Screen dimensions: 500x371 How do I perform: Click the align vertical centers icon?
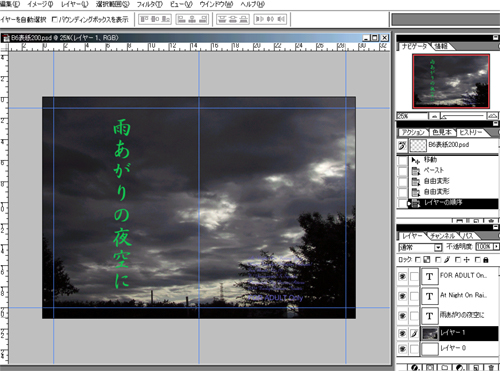click(155, 19)
